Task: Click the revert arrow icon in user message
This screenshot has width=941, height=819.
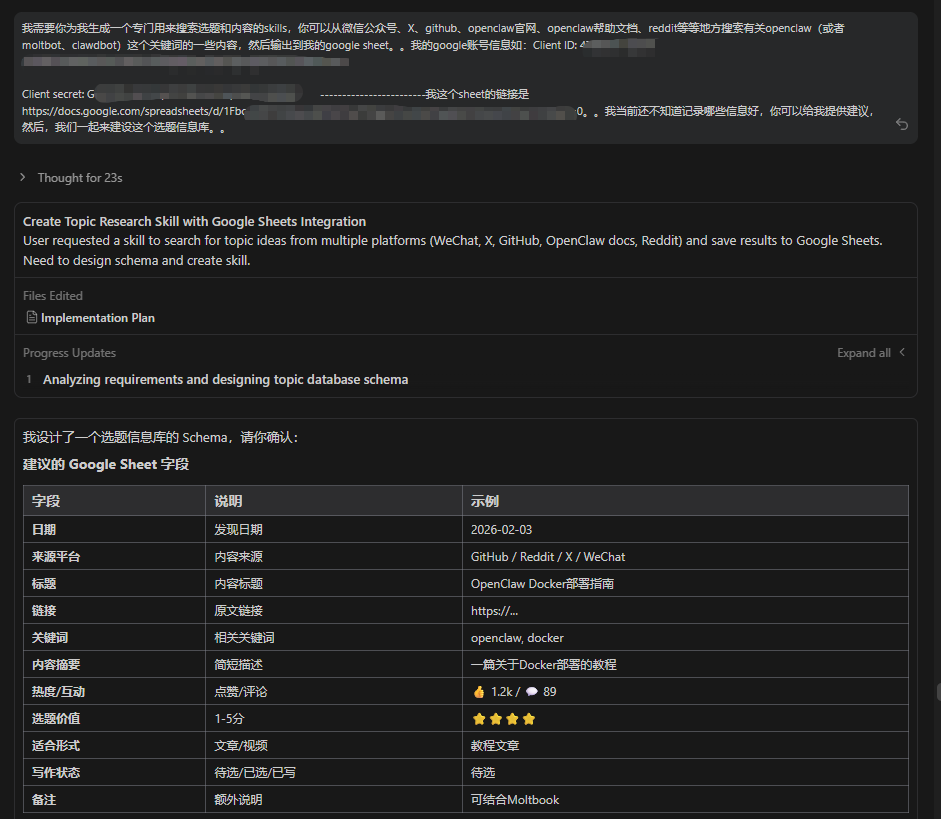Action: tap(901, 124)
